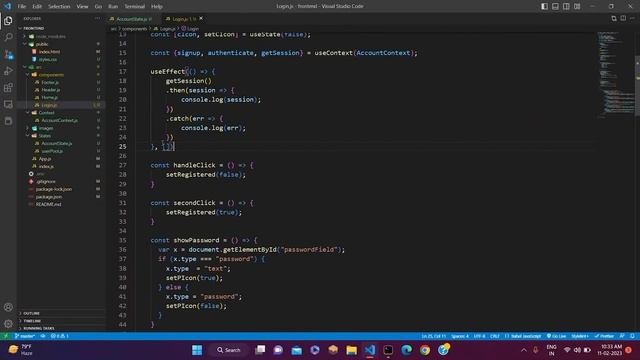Click the remote window indicator in the status bar
The height and width of the screenshot is (360, 640).
[x=6, y=336]
